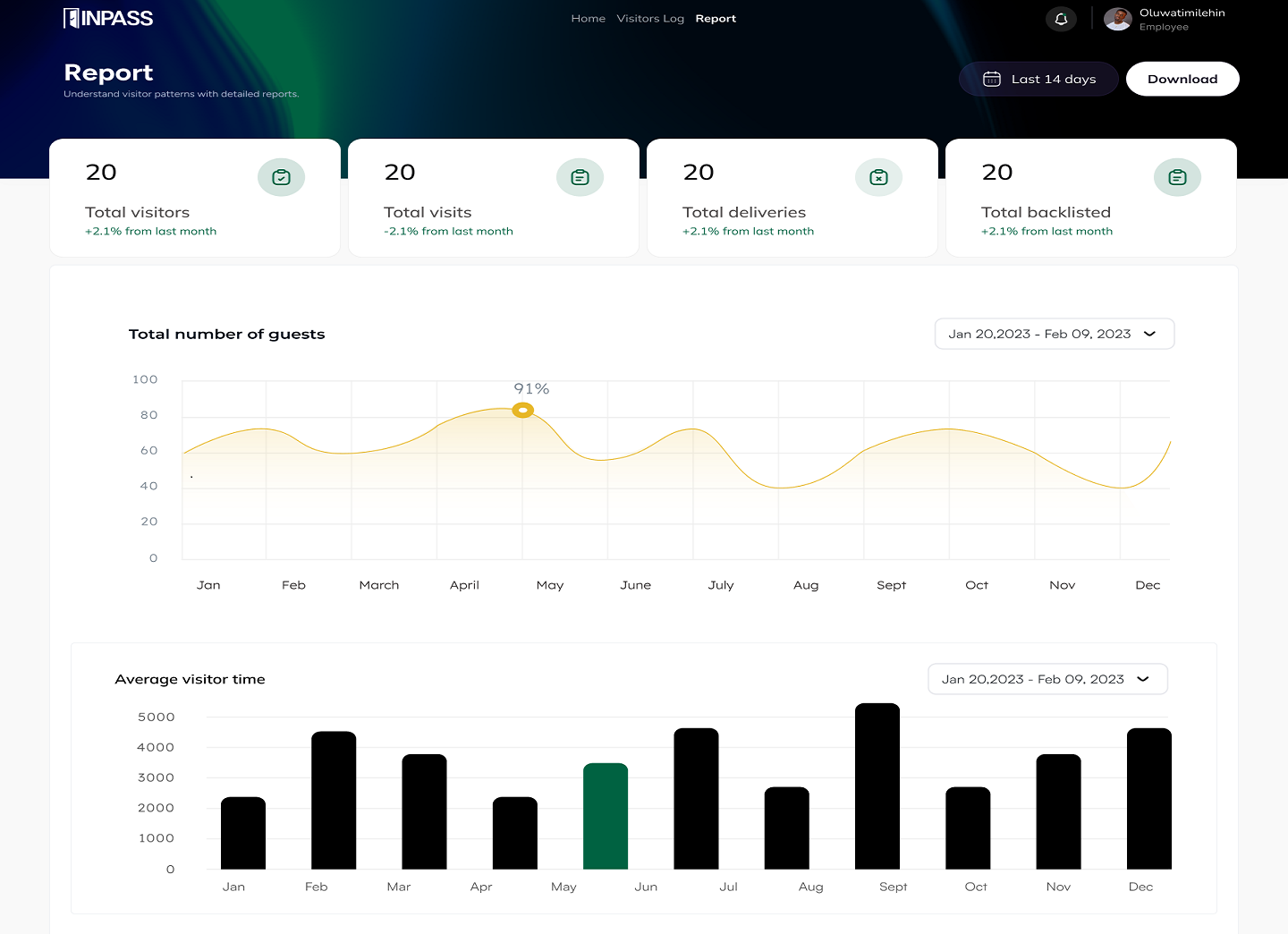
Task: Open the Last 14 days range selector
Action: coord(1039,79)
